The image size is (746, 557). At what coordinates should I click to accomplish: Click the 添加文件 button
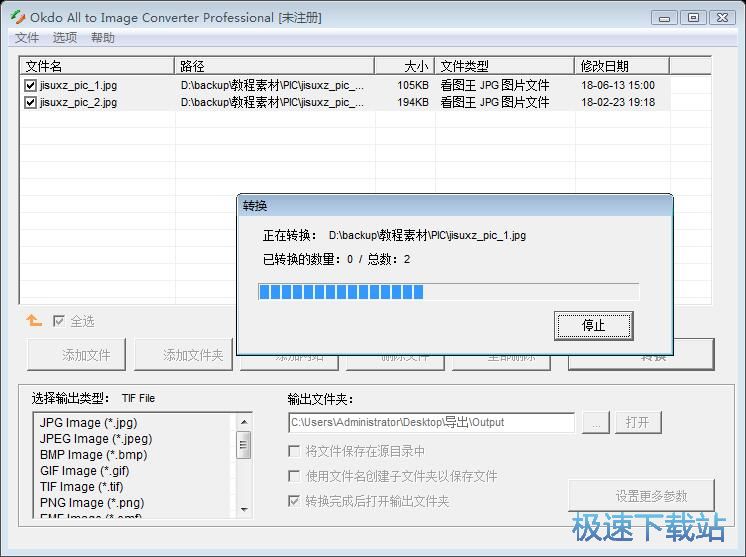tap(77, 354)
